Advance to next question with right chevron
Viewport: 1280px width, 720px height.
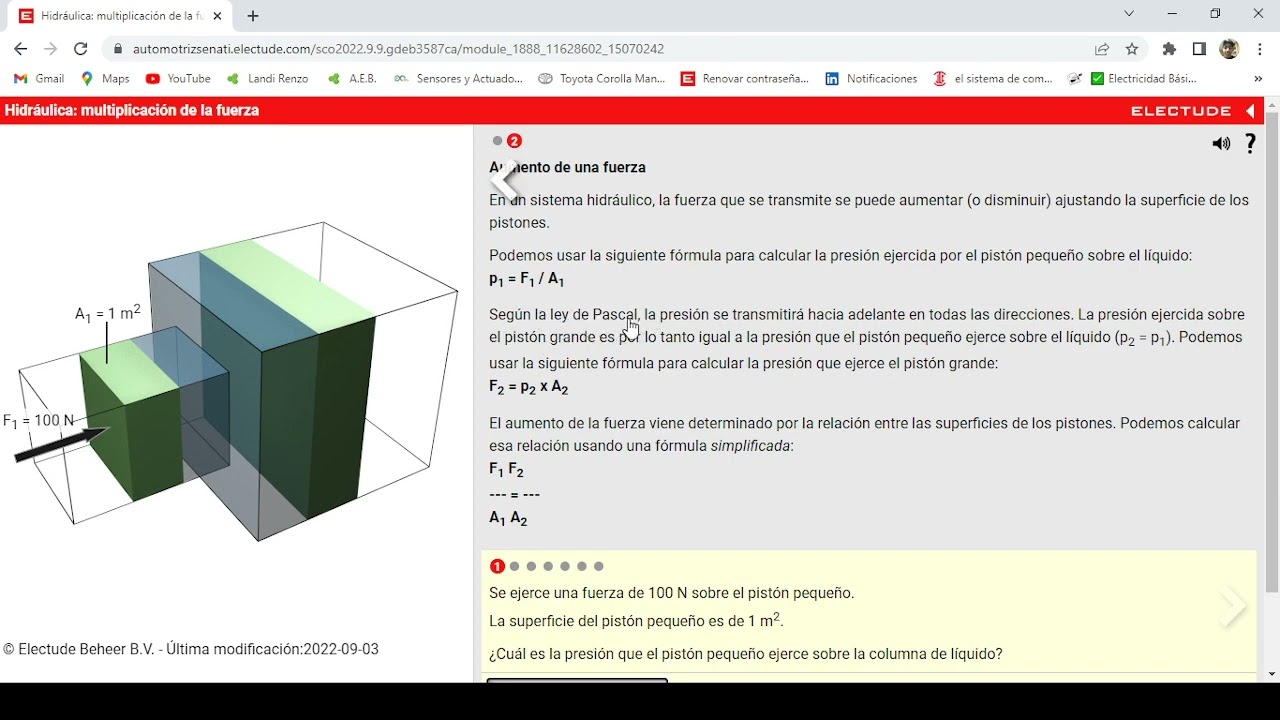1233,606
